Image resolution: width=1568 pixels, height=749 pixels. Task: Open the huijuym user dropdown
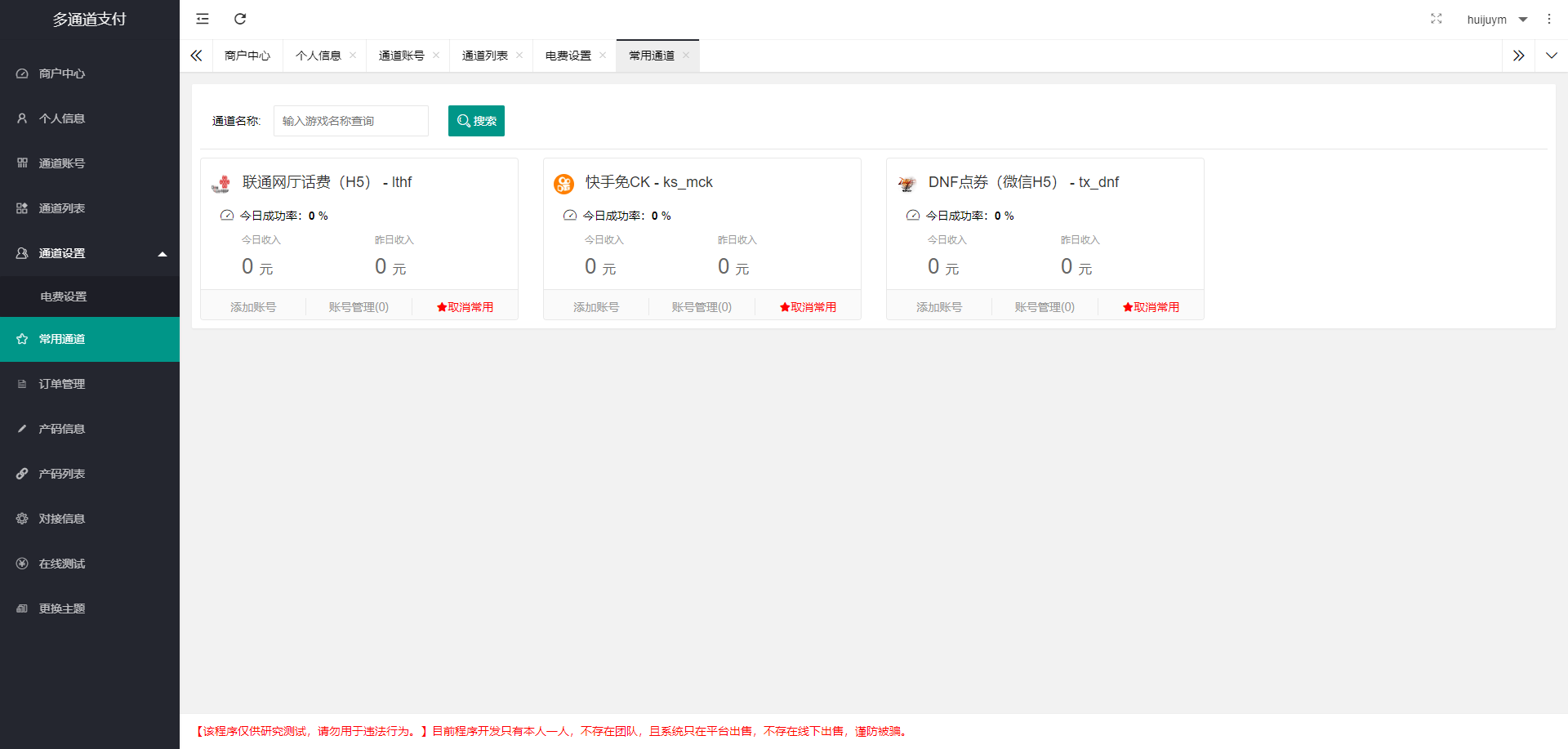tap(1497, 20)
